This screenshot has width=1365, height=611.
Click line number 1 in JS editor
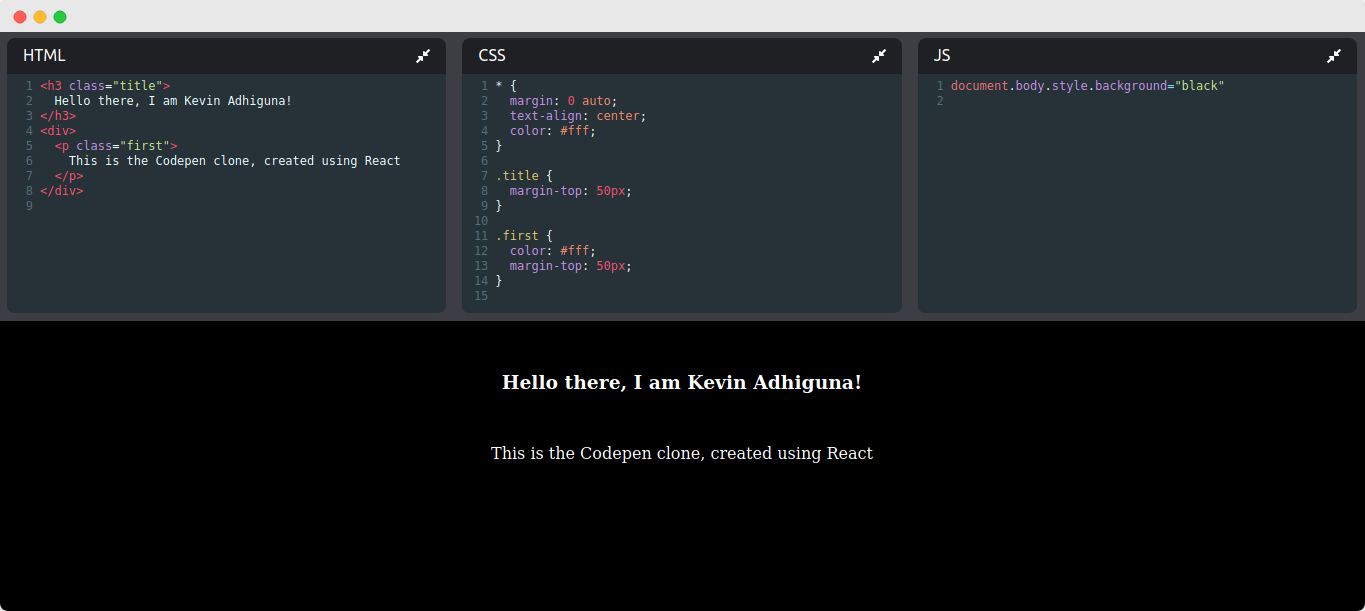pyautogui.click(x=940, y=85)
